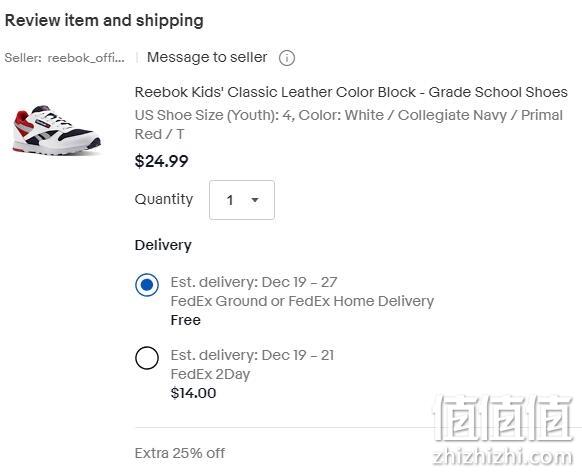Open the Reebok Kids' Classic Leather title link
This screenshot has height=474, width=582.
click(x=351, y=92)
